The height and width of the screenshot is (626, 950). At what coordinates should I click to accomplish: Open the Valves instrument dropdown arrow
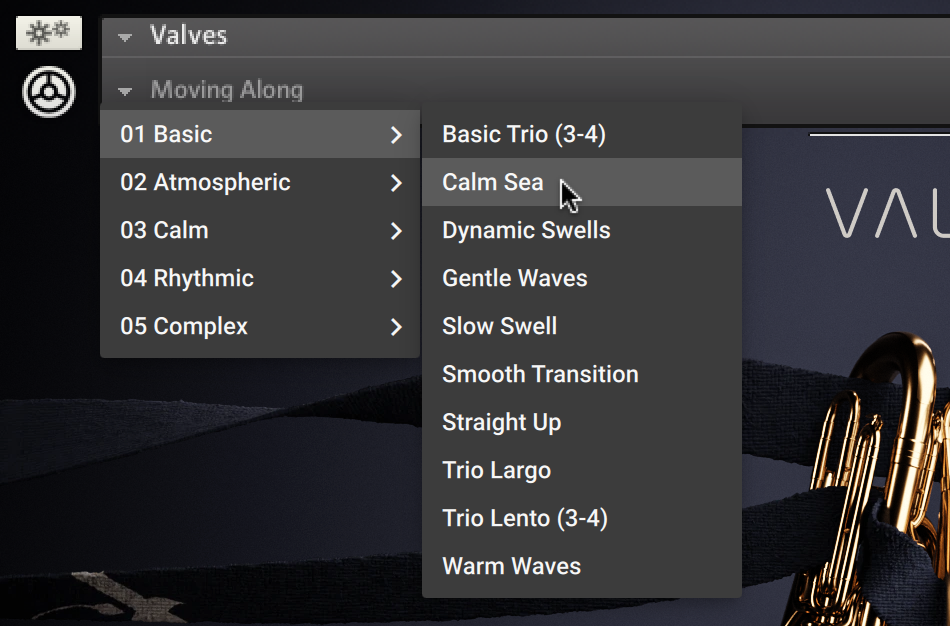[x=125, y=37]
